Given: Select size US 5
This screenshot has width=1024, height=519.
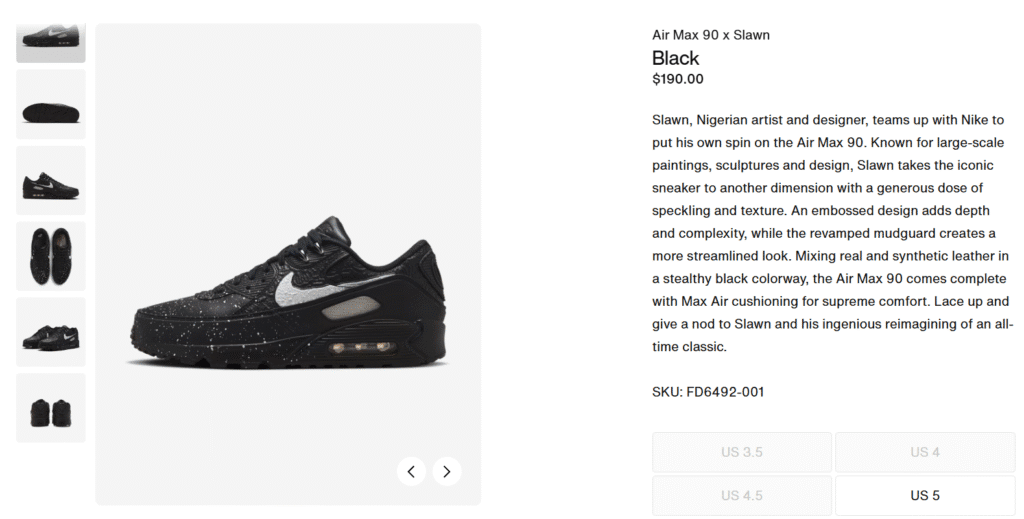Looking at the screenshot, I should click(x=925, y=495).
